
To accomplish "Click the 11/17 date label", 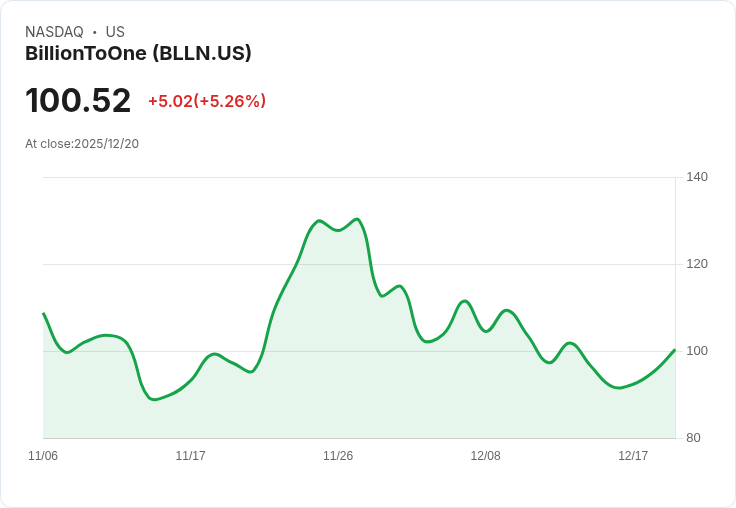I will point(191,455).
